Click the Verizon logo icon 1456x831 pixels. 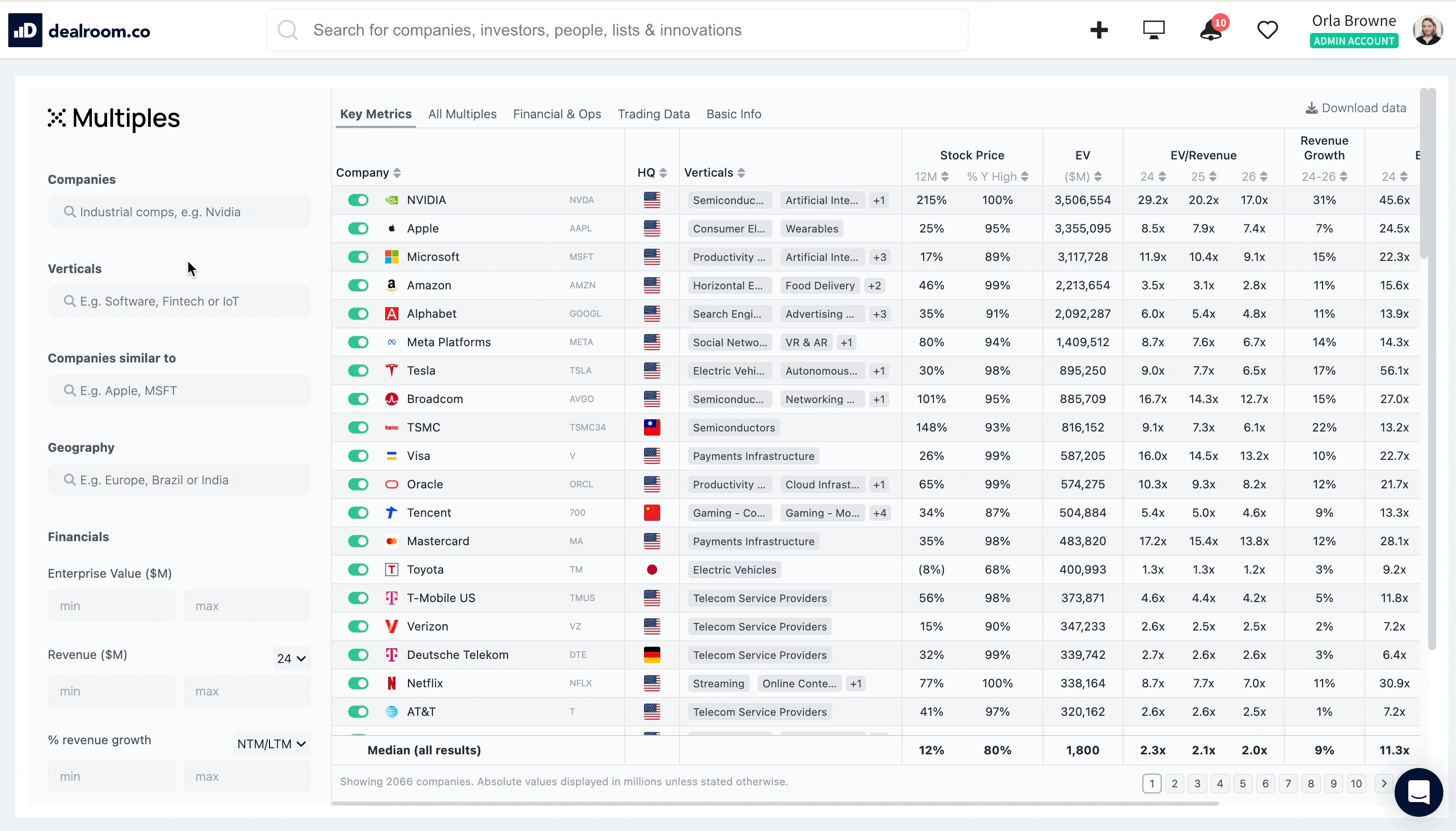pyautogui.click(x=391, y=626)
